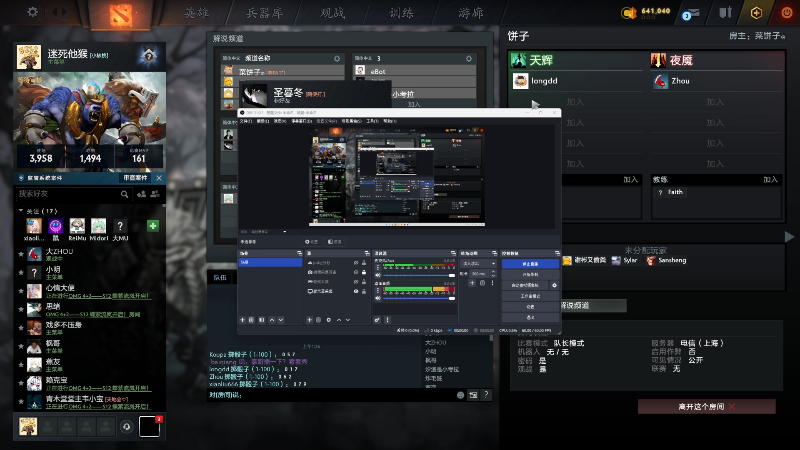The width and height of the screenshot is (800, 450).
Task: Toggle visibility of the display capture source
Action: (356, 291)
